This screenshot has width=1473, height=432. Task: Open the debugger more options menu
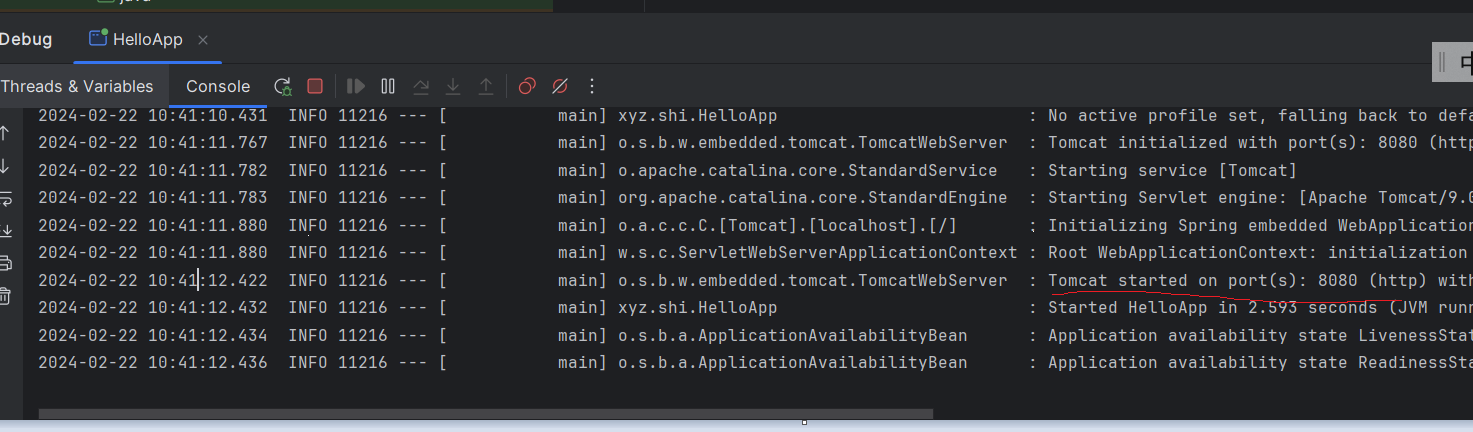pyautogui.click(x=592, y=87)
